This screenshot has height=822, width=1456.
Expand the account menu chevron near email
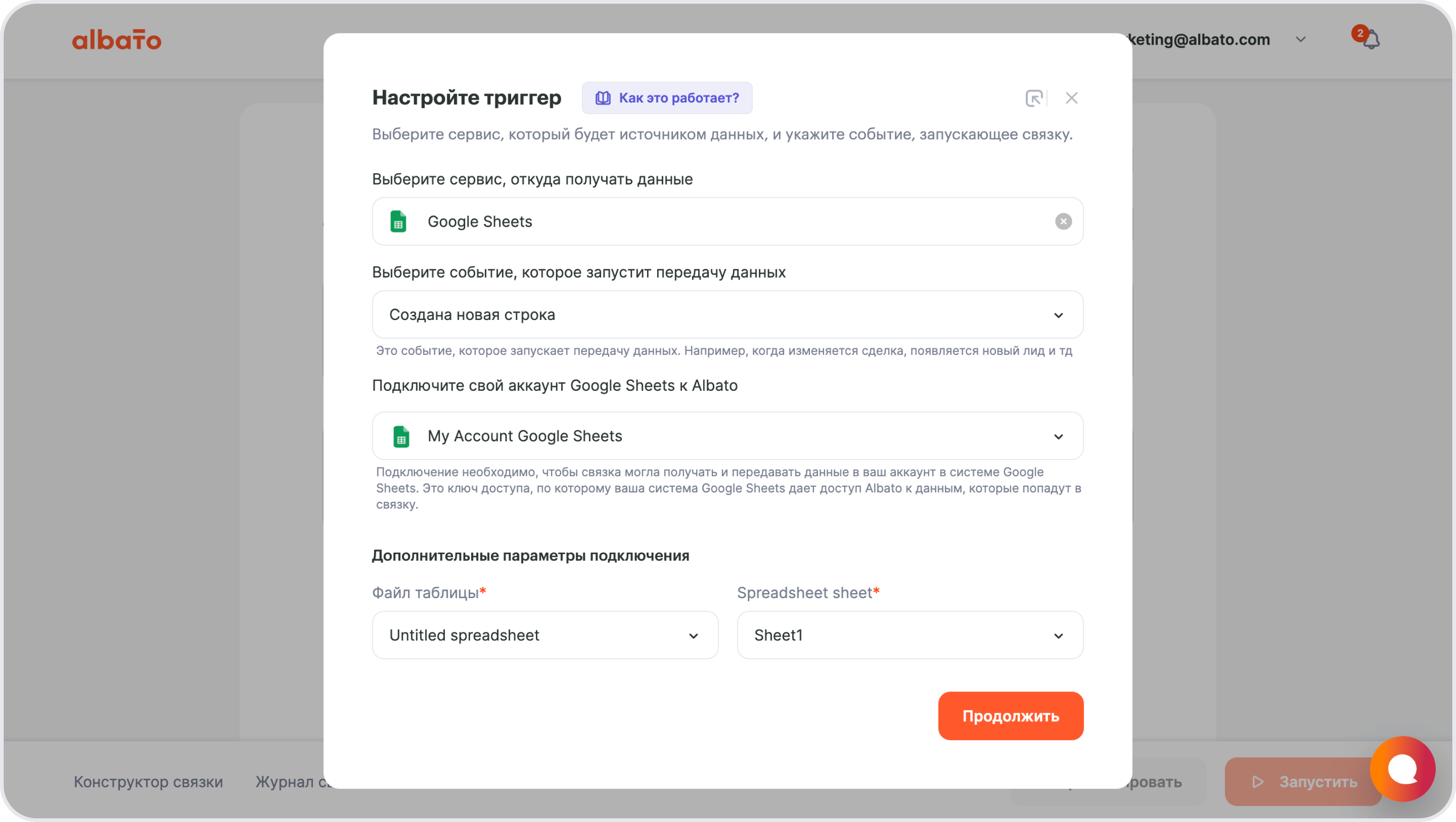[x=1301, y=39]
